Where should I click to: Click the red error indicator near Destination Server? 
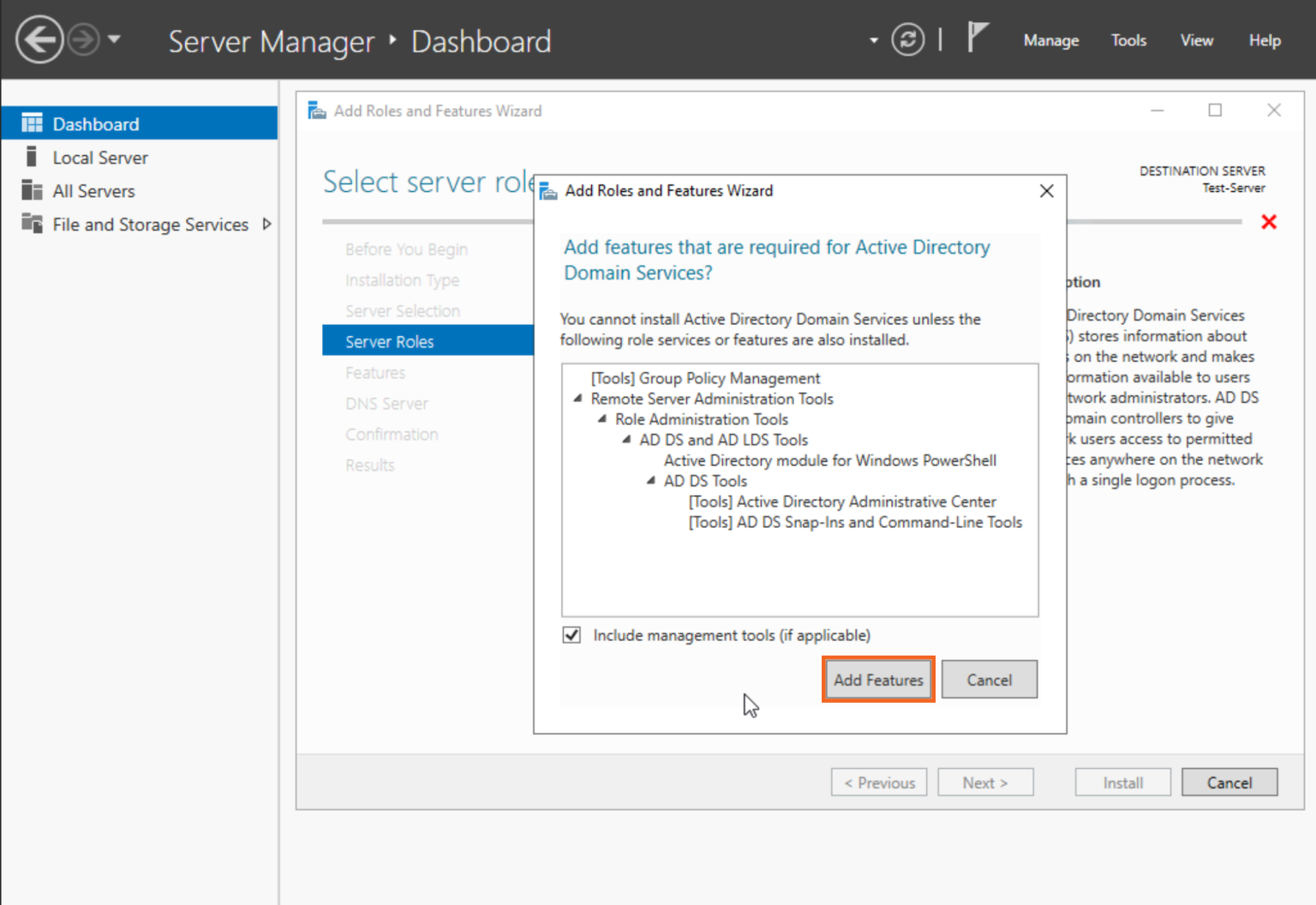click(1270, 221)
